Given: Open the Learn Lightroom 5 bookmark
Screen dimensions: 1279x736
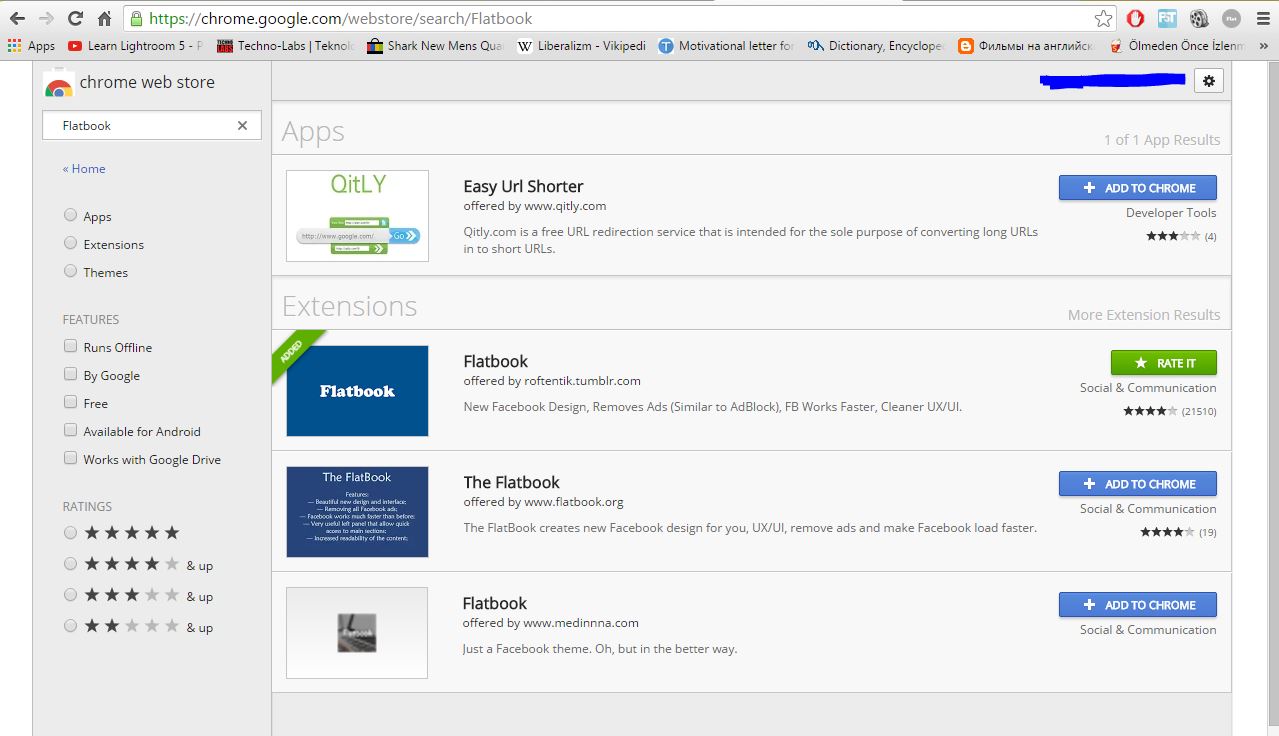Looking at the screenshot, I should click(135, 45).
